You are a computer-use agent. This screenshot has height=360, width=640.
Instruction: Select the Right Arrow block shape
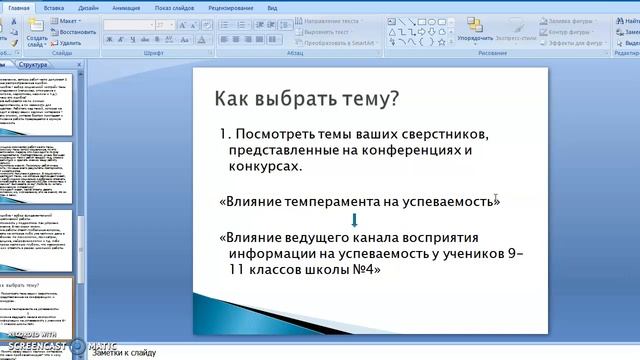coord(422,32)
